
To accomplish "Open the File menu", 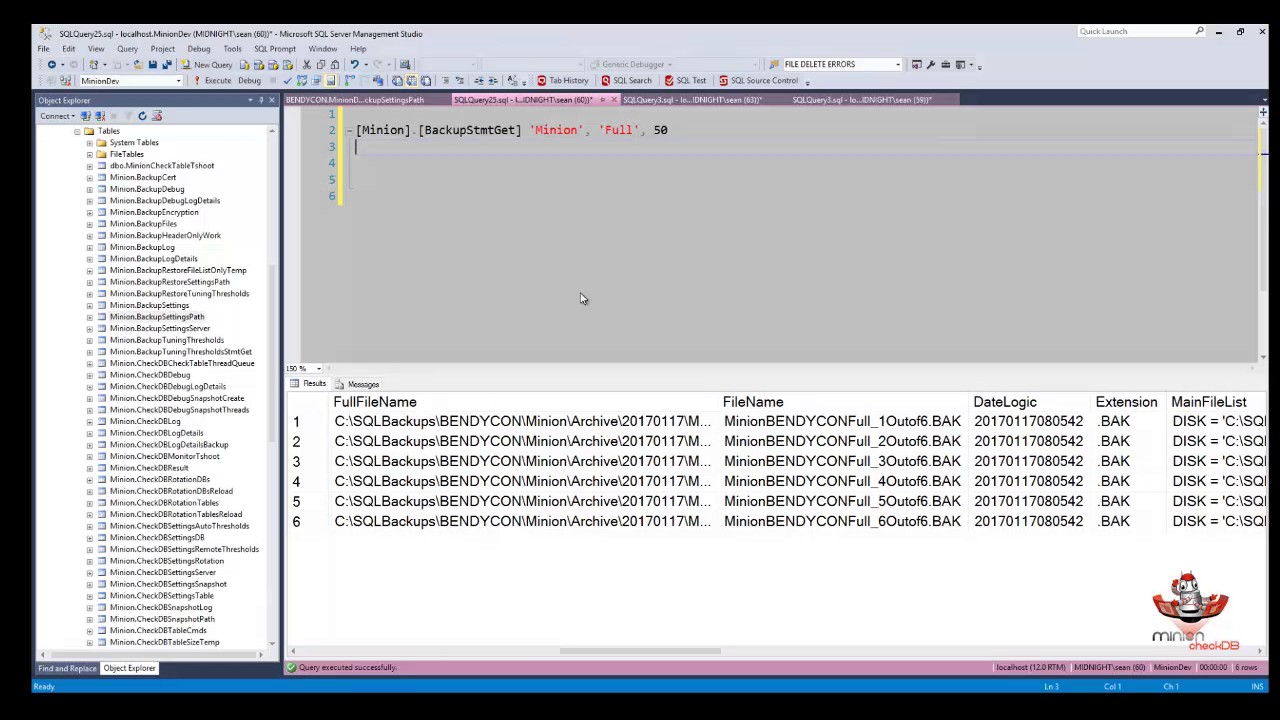I will (44, 49).
